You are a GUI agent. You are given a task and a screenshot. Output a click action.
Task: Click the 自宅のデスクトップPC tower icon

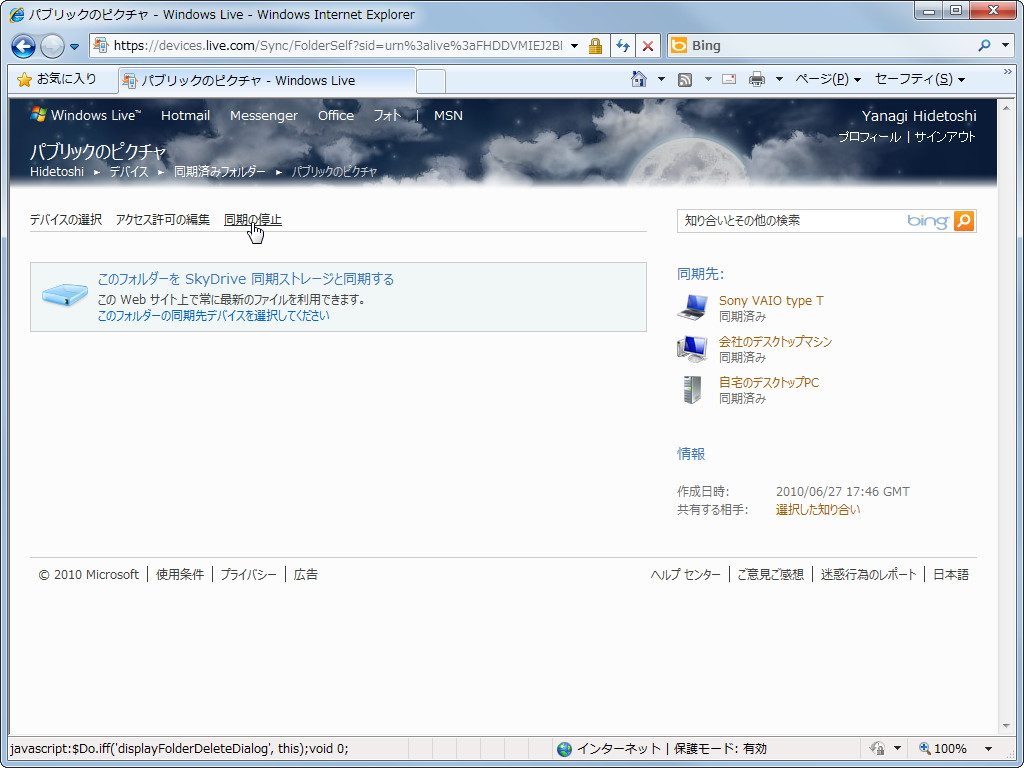point(692,389)
